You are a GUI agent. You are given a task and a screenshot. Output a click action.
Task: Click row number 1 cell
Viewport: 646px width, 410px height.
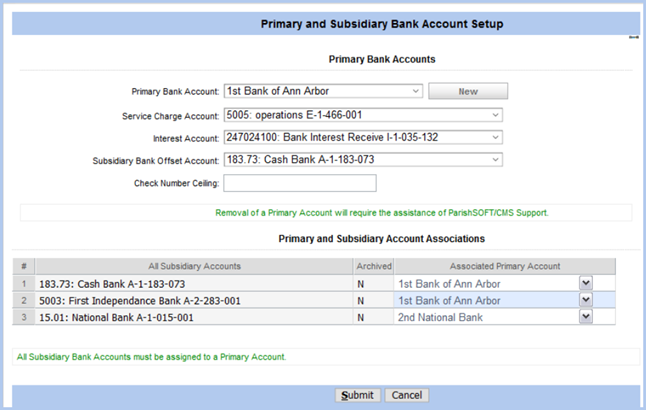point(23,284)
